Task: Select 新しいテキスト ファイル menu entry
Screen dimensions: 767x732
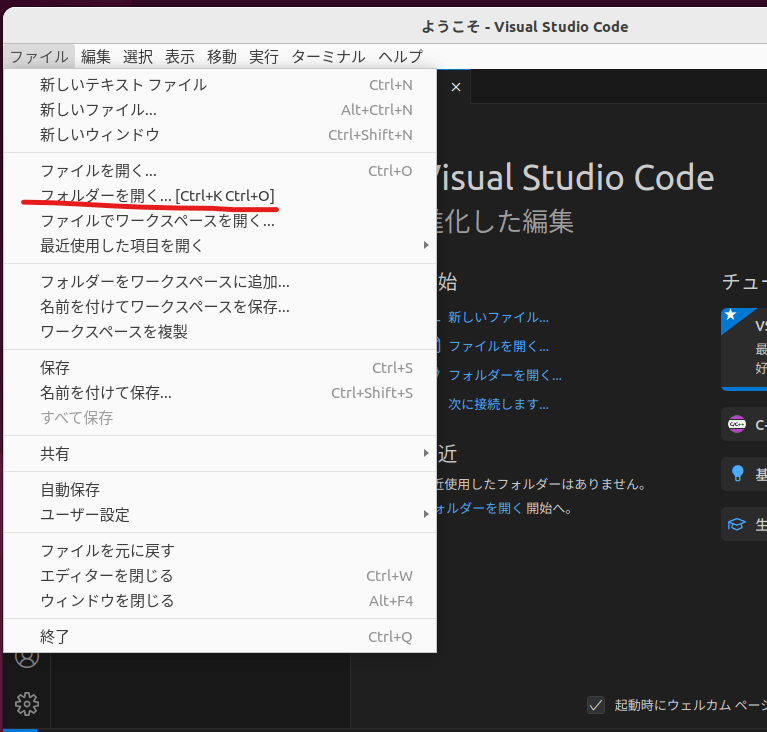Action: [x=220, y=85]
